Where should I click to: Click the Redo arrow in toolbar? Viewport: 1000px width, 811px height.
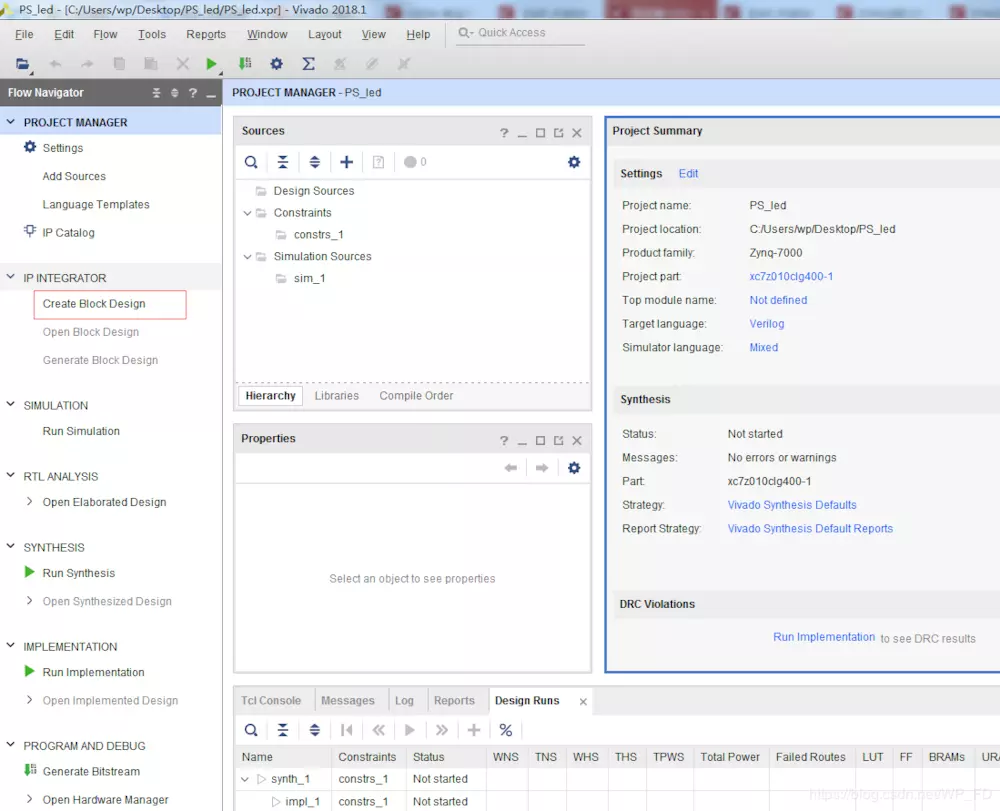(87, 64)
